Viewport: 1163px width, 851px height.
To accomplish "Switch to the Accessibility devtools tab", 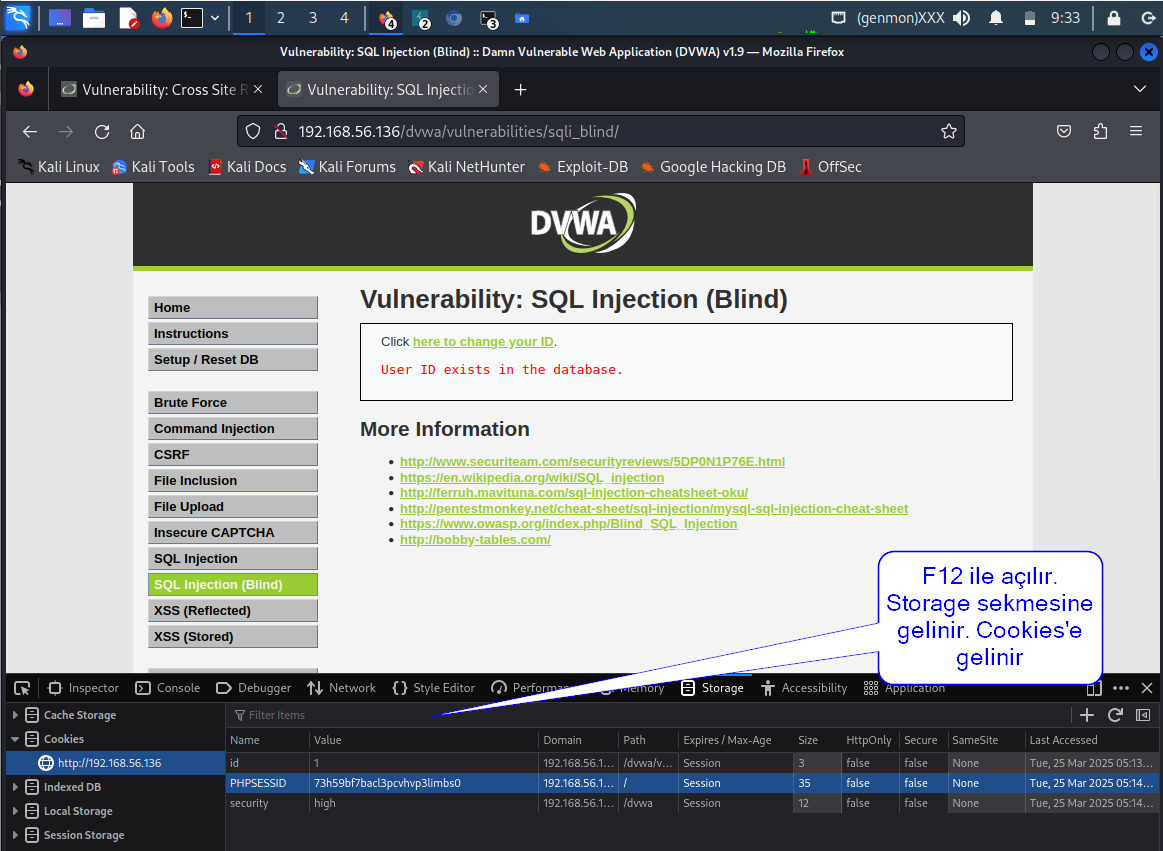I will click(804, 688).
